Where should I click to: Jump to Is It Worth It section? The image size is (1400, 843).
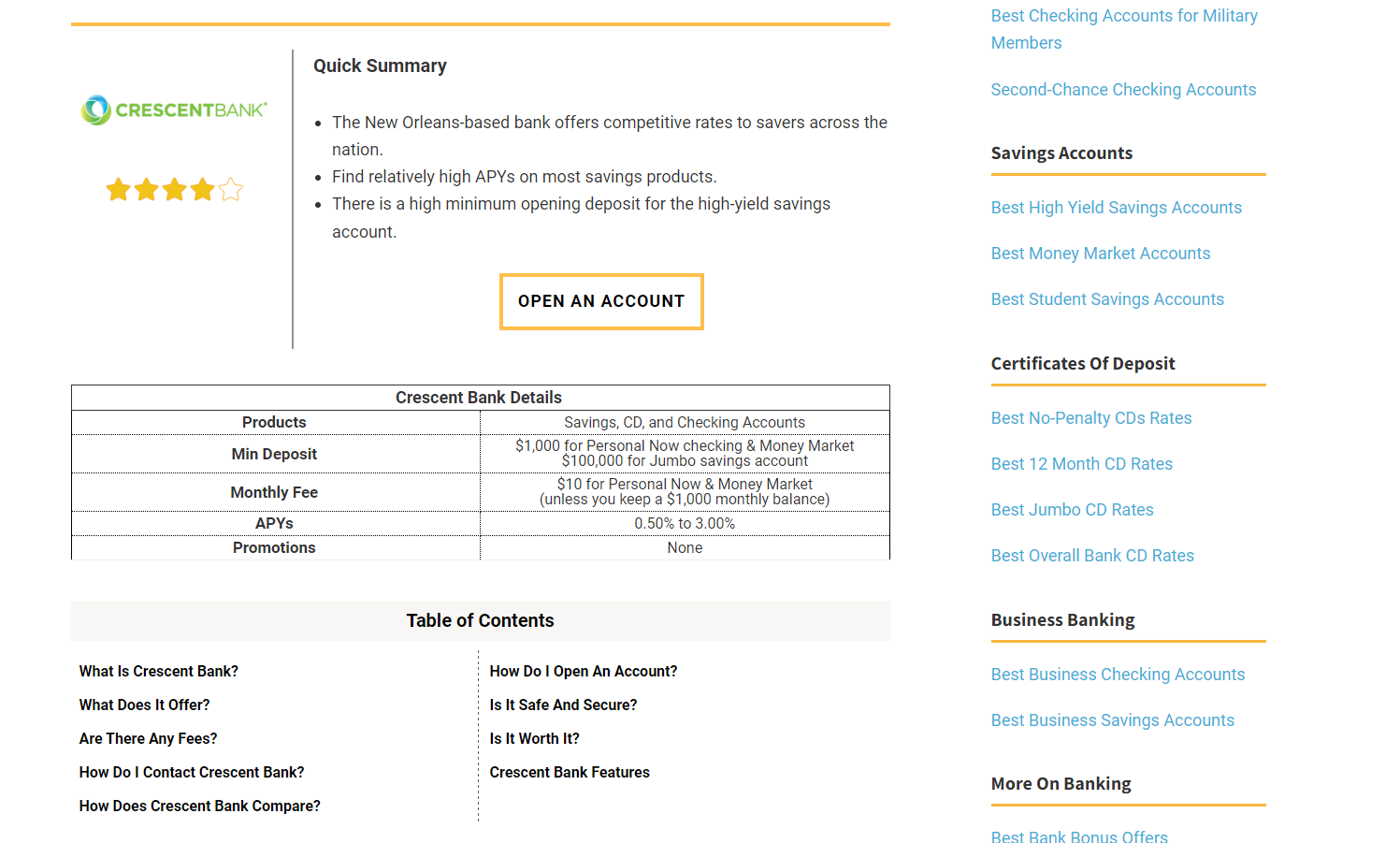[x=535, y=739]
